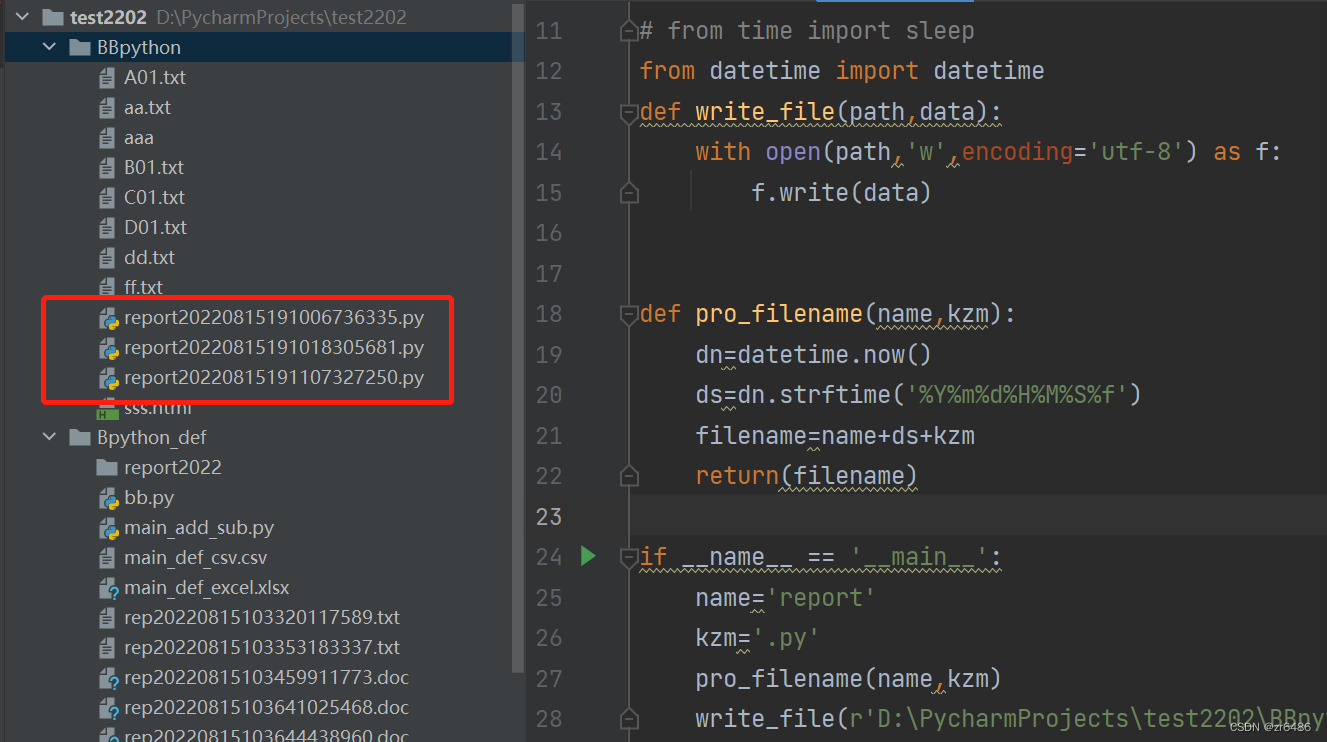Click the 'filename=name+ds+kzm' code line

pyautogui.click(x=835, y=435)
